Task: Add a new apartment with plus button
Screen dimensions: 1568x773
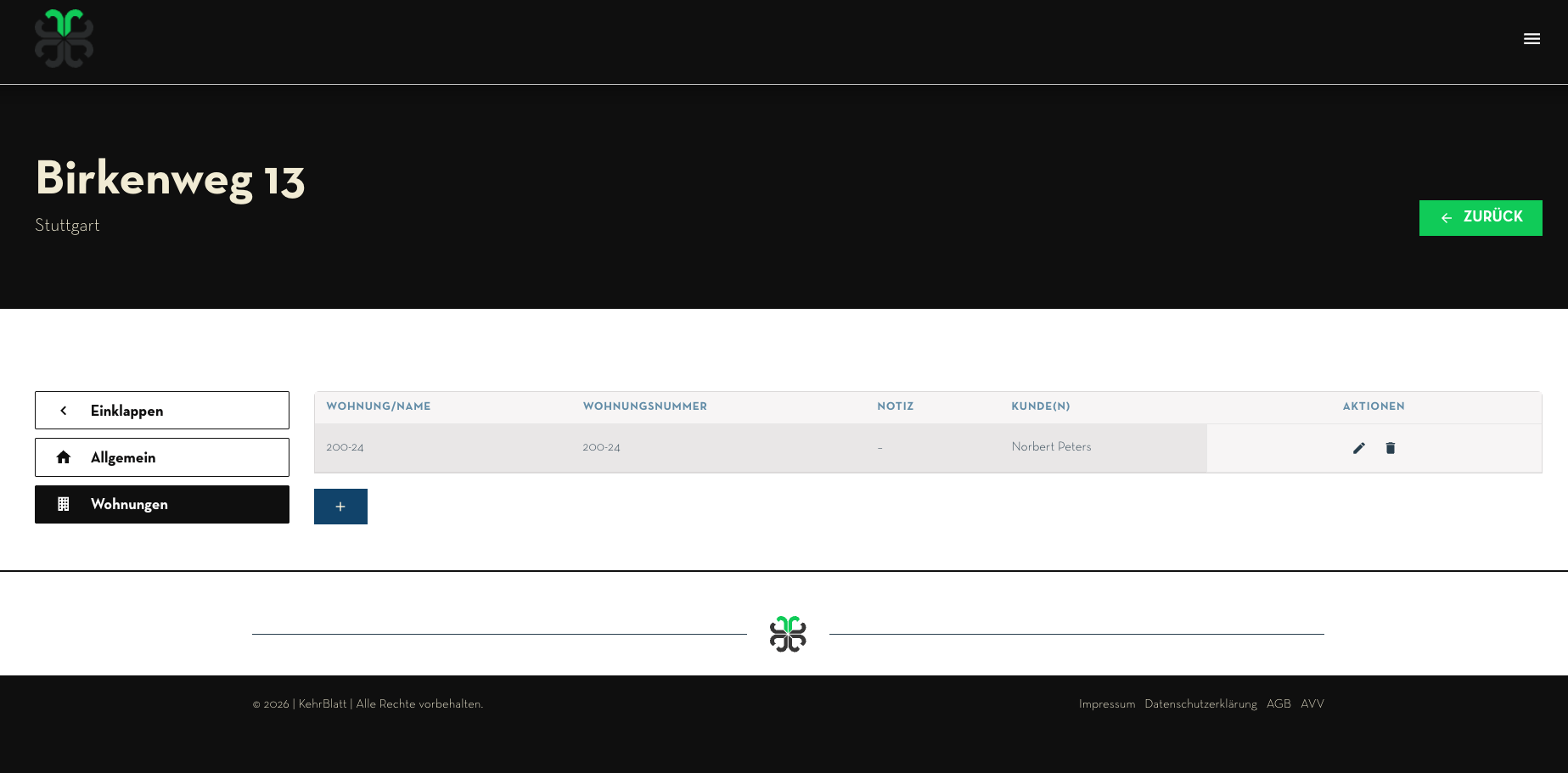Action: (340, 507)
